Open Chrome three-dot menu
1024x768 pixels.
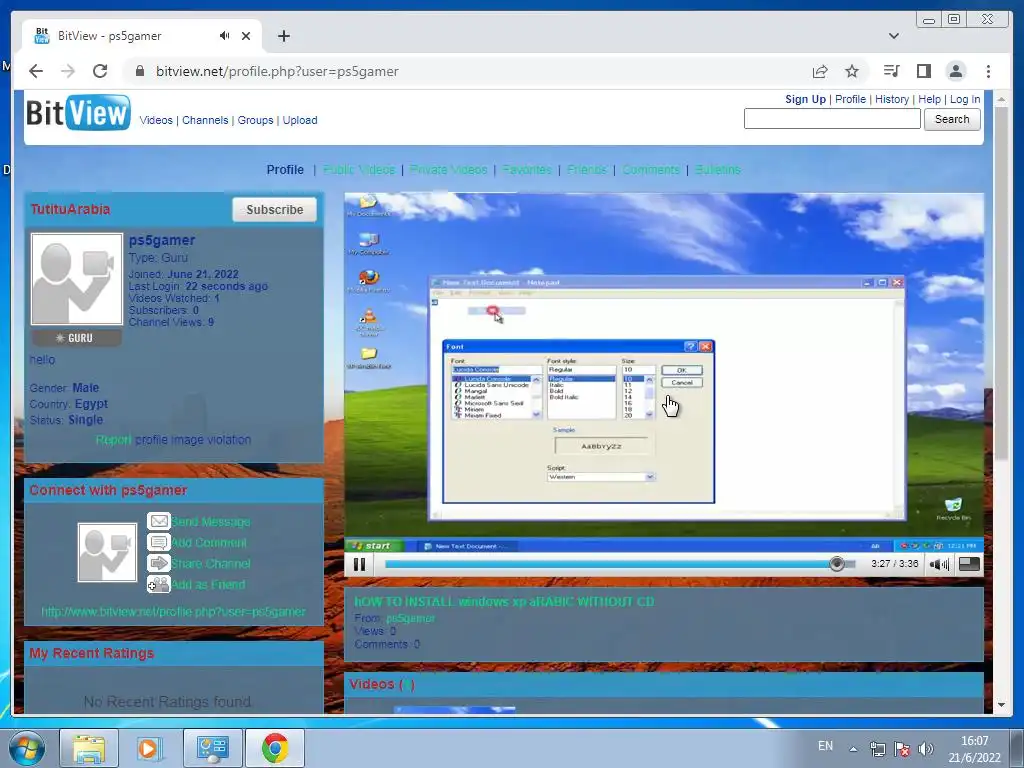pos(988,71)
